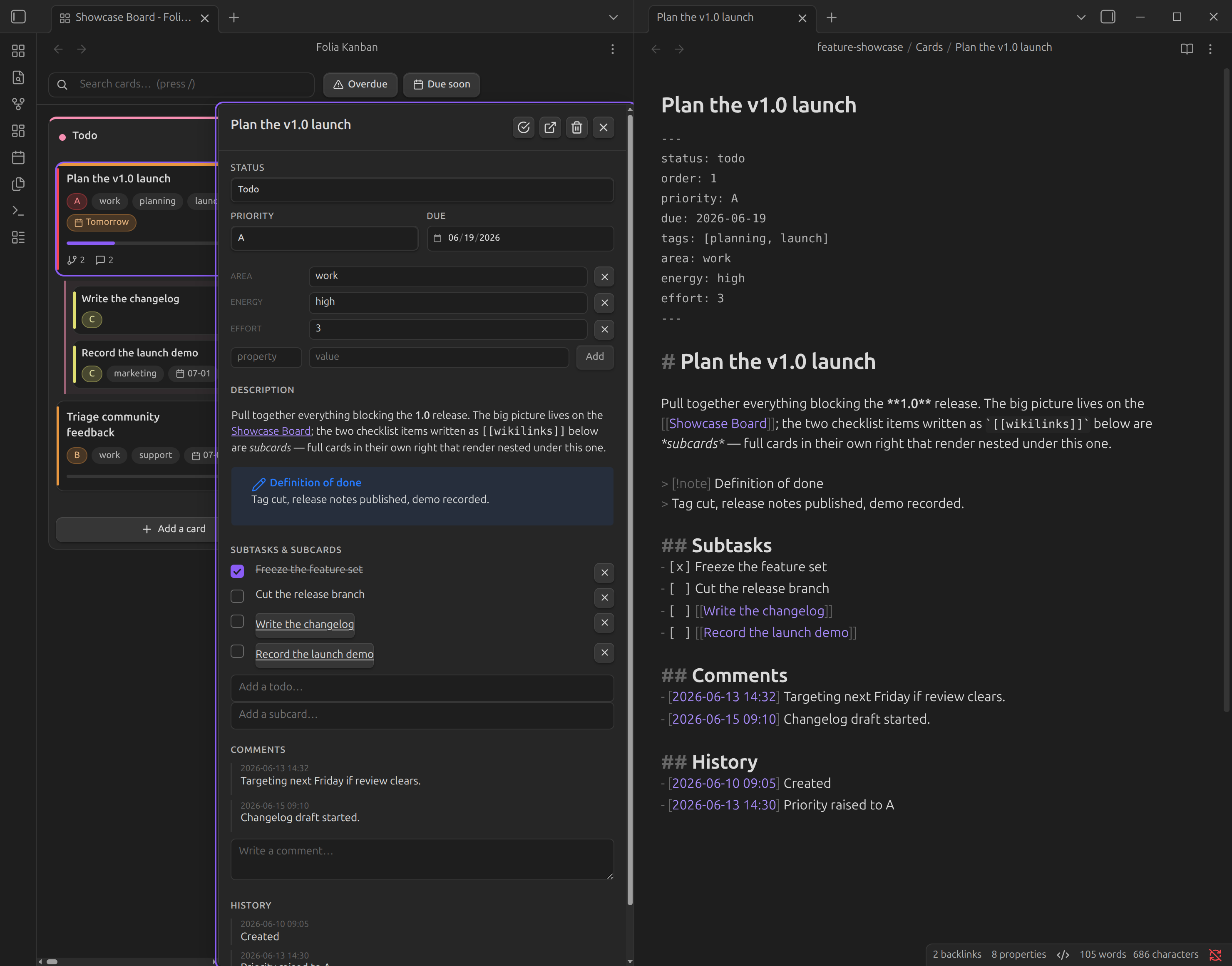
Task: Open the file search ribbon icon
Action: click(18, 77)
